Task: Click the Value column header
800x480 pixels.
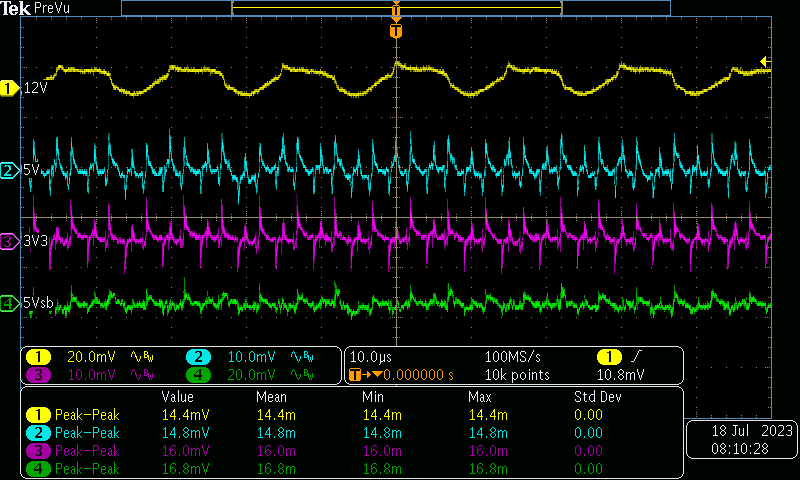Action: point(178,397)
